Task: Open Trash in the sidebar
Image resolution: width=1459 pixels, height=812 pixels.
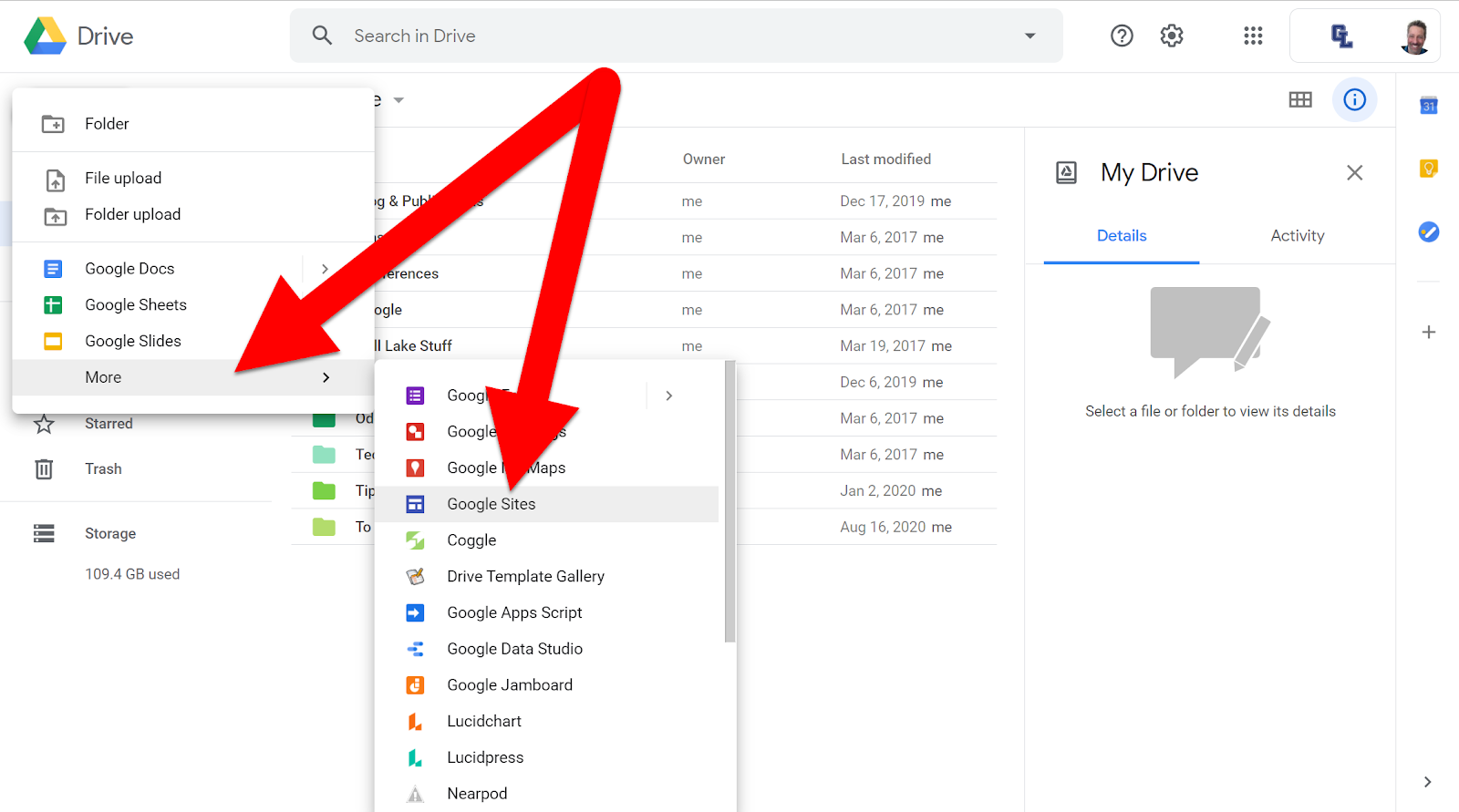Action: click(103, 468)
